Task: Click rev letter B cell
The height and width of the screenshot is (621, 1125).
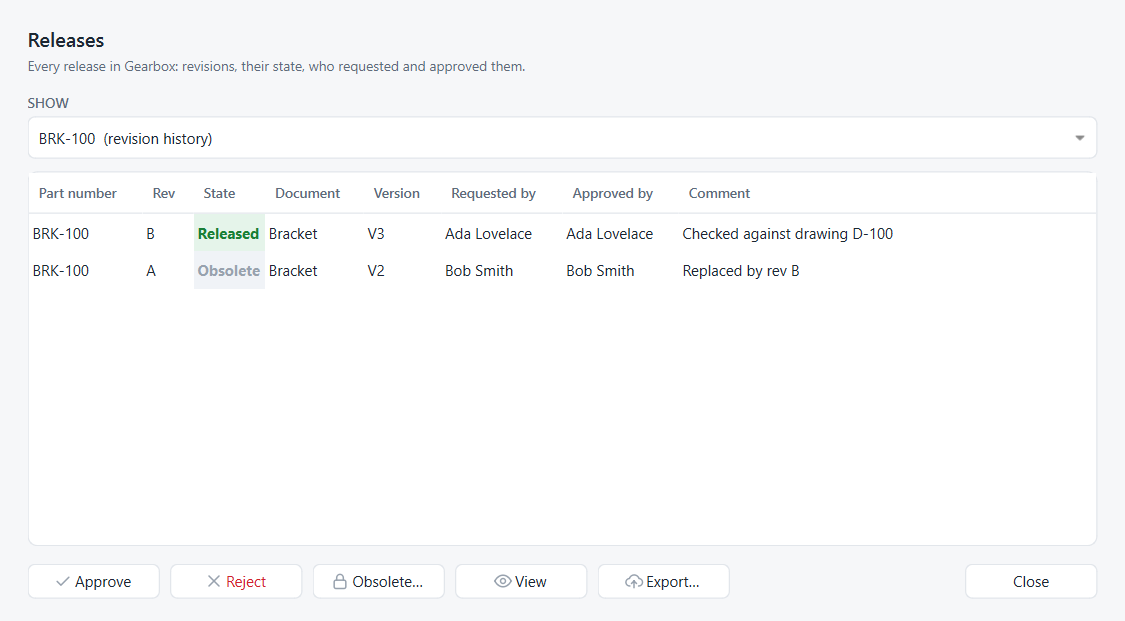Action: 151,234
